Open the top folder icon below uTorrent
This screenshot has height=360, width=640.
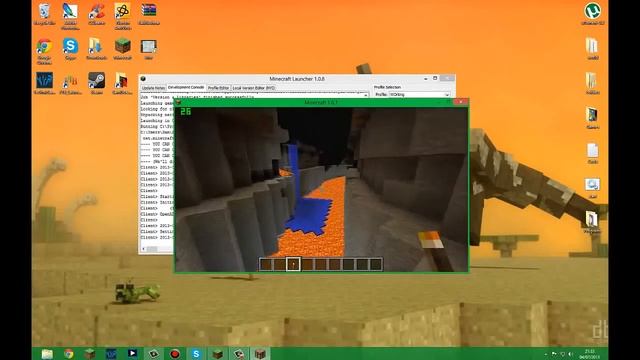coord(593,49)
